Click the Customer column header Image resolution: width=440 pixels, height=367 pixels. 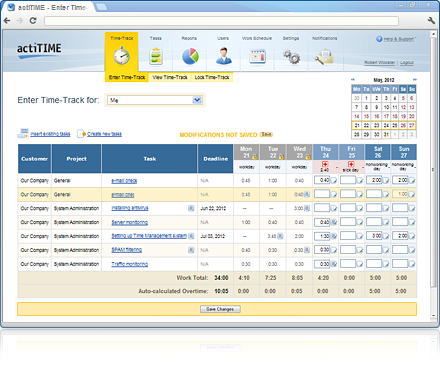pos(34,159)
